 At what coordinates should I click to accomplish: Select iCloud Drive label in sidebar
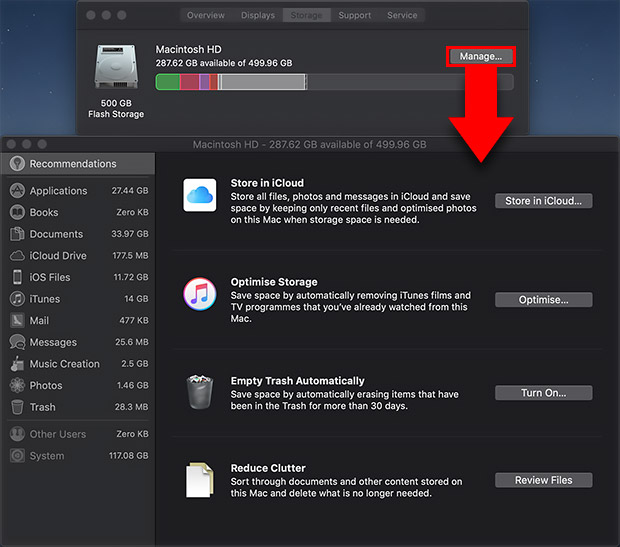58,256
